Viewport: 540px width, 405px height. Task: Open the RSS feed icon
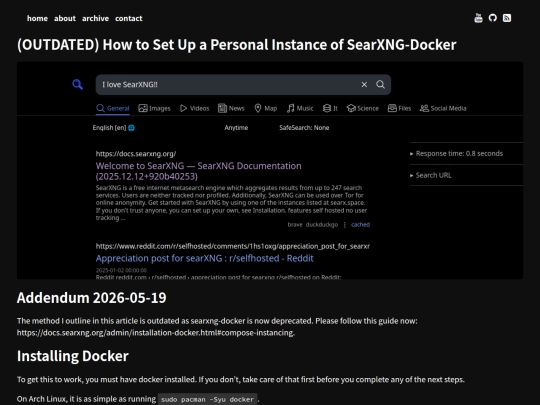point(507,18)
